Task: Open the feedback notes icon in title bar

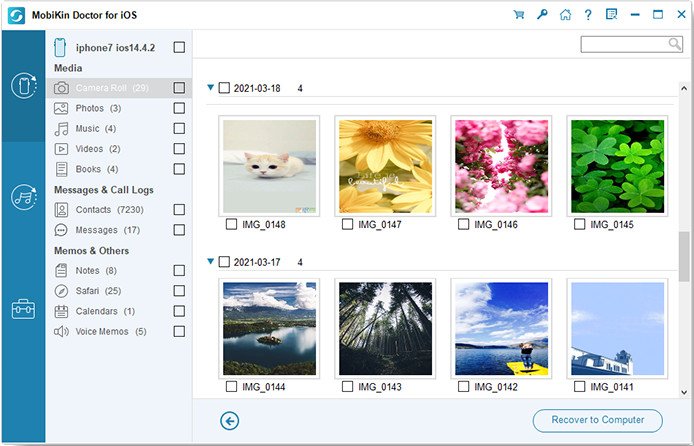Action: (611, 15)
